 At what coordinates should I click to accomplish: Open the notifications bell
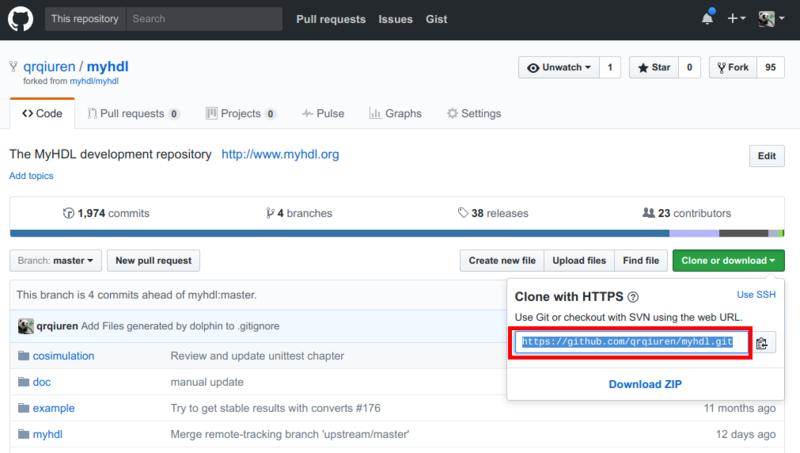point(708,18)
